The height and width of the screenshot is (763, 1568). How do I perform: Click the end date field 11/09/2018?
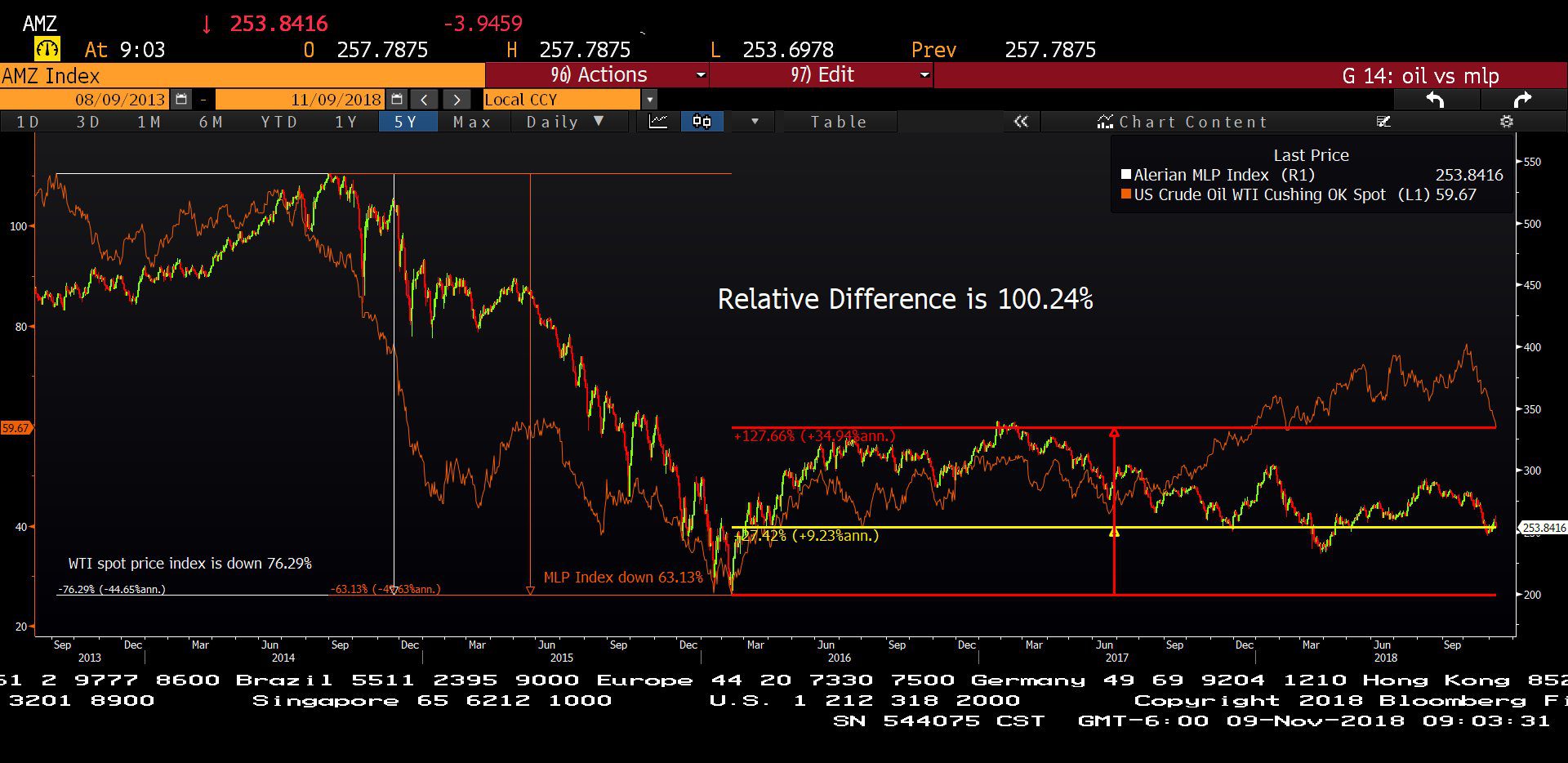(x=301, y=100)
